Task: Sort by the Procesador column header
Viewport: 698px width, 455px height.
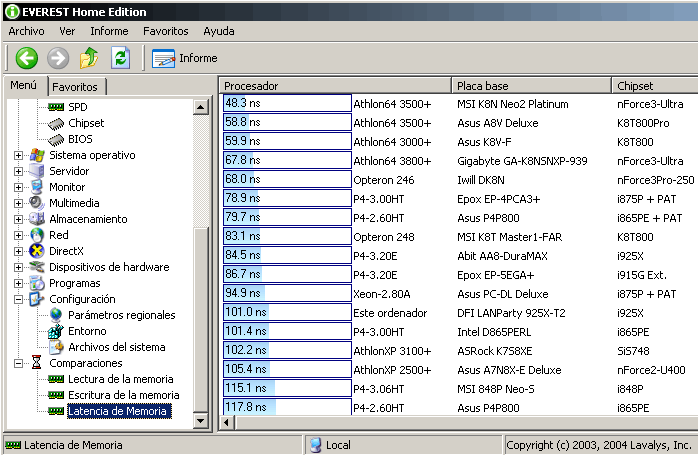Action: click(335, 86)
